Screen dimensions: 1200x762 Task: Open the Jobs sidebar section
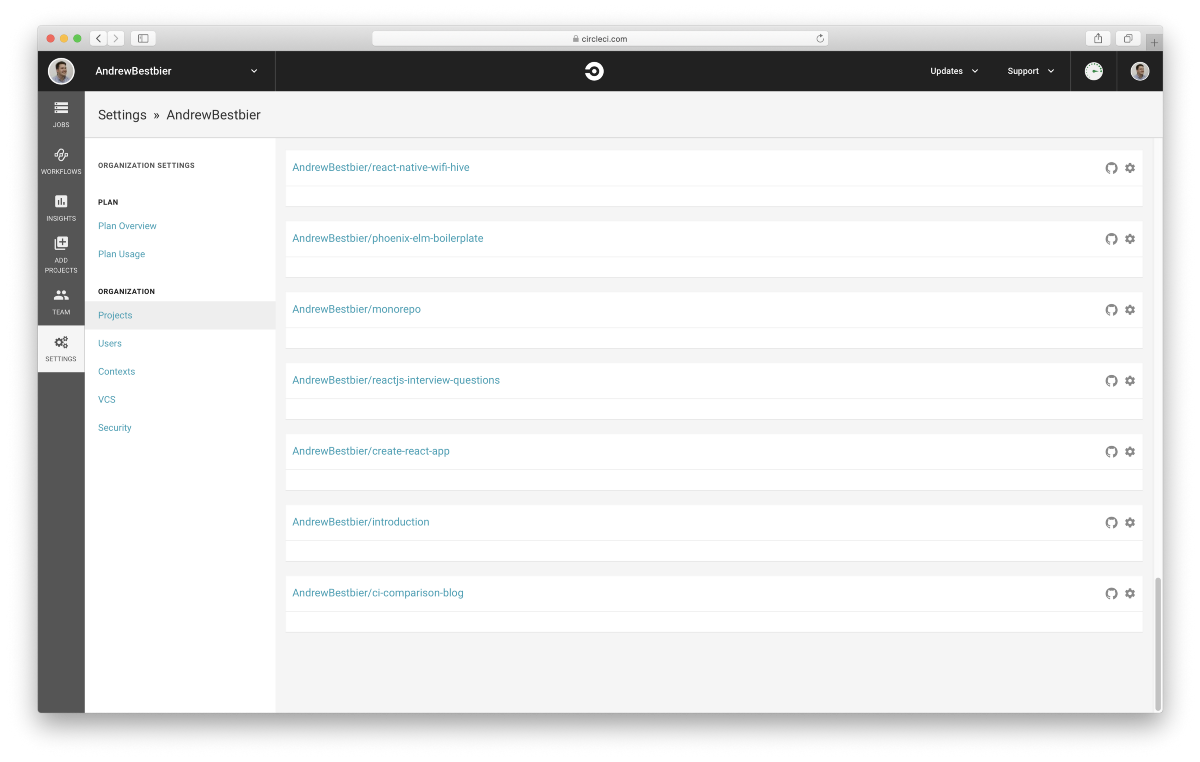61,114
